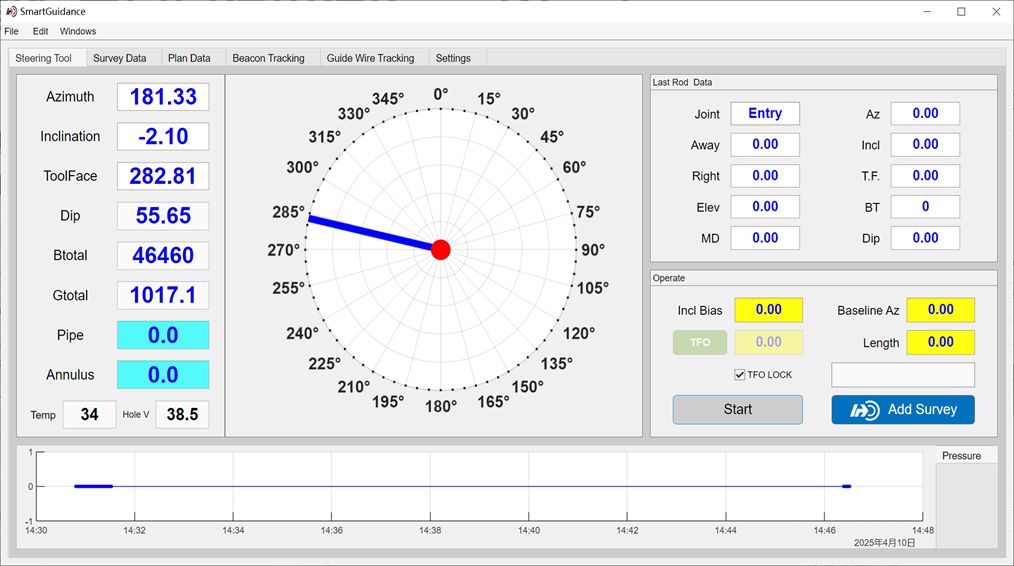Click the Start button

(x=737, y=409)
